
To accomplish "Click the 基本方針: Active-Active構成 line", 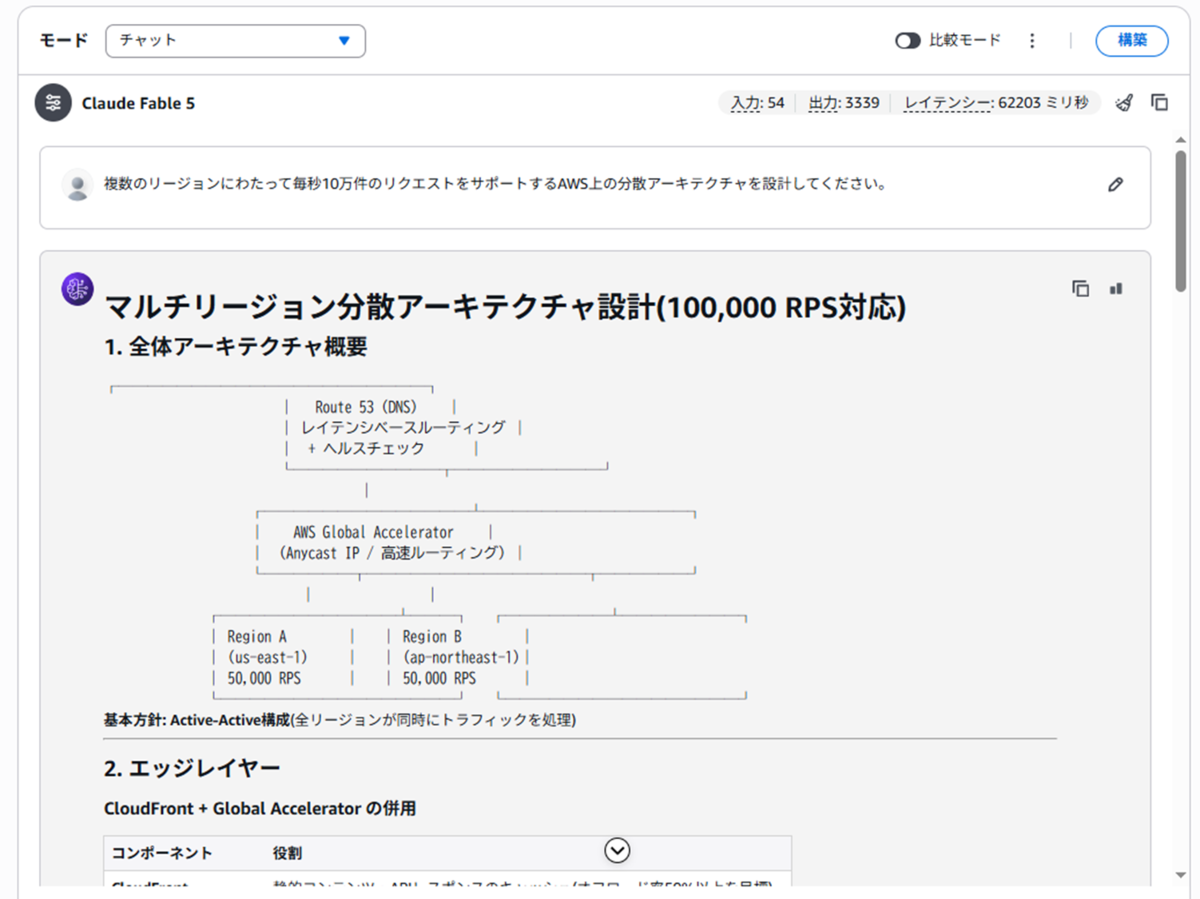I will point(340,720).
